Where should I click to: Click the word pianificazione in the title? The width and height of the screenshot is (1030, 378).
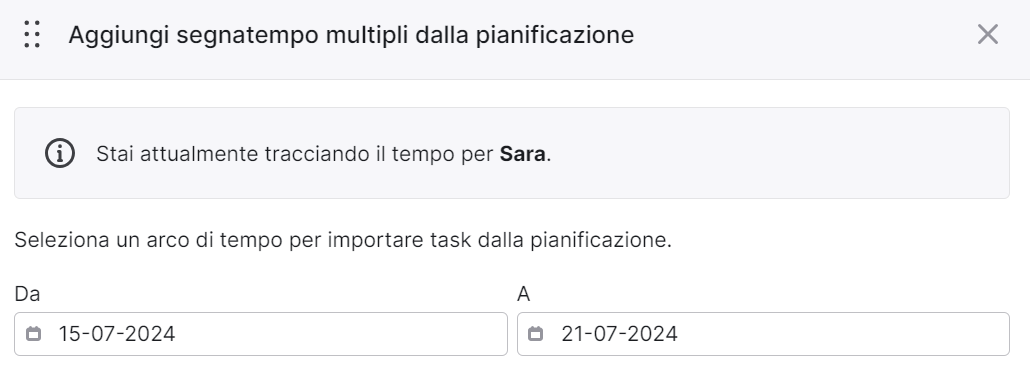(555, 35)
